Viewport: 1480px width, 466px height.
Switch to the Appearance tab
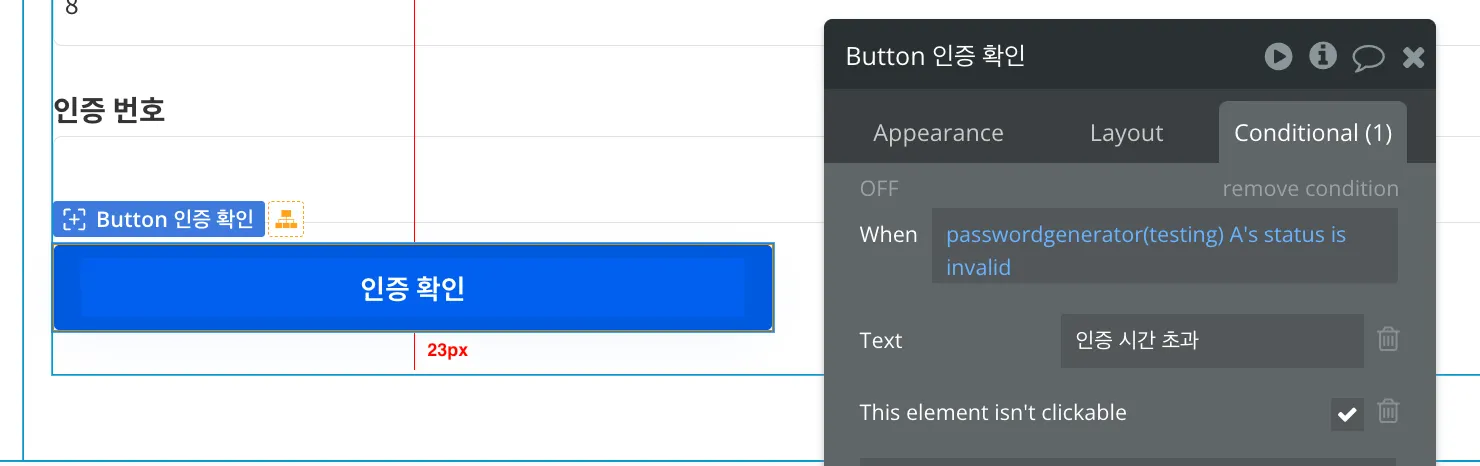pyautogui.click(x=938, y=133)
